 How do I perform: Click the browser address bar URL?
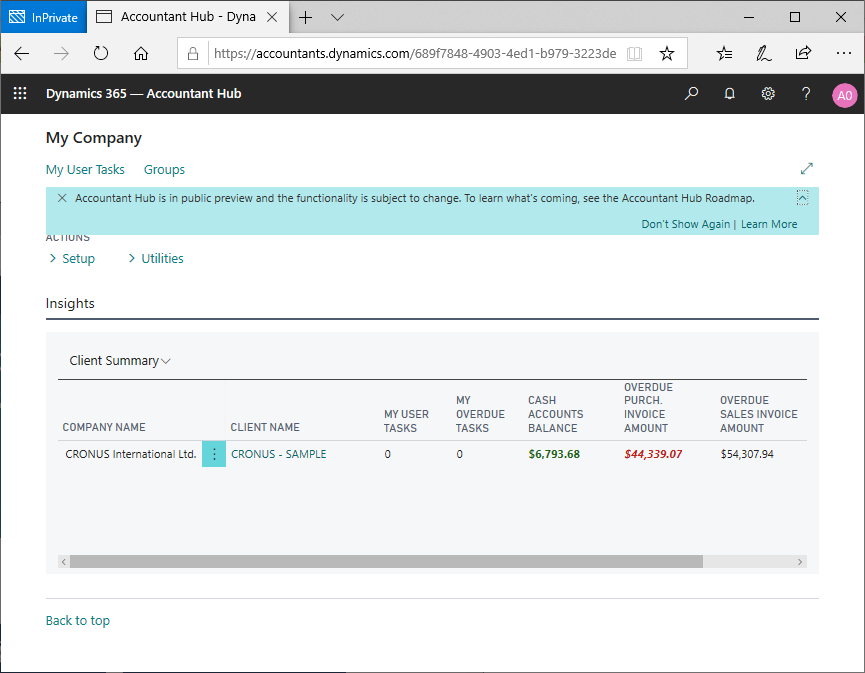click(415, 54)
